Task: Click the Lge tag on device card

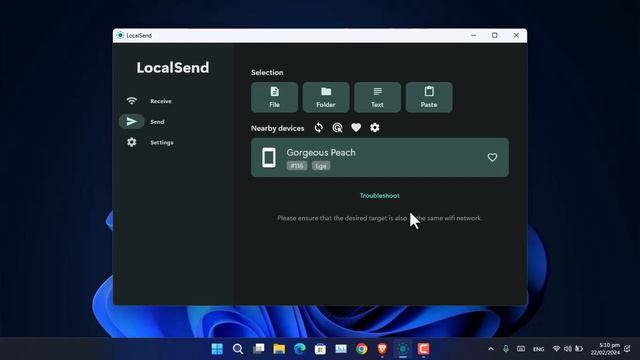Action: point(321,166)
